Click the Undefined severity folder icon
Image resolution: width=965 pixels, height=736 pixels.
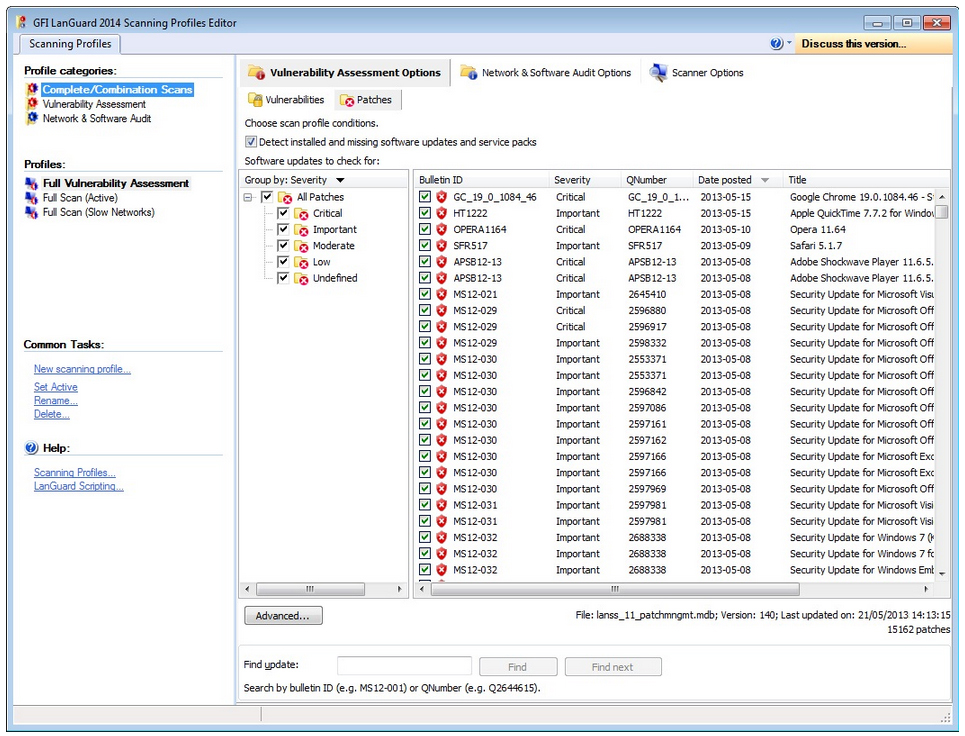(301, 278)
